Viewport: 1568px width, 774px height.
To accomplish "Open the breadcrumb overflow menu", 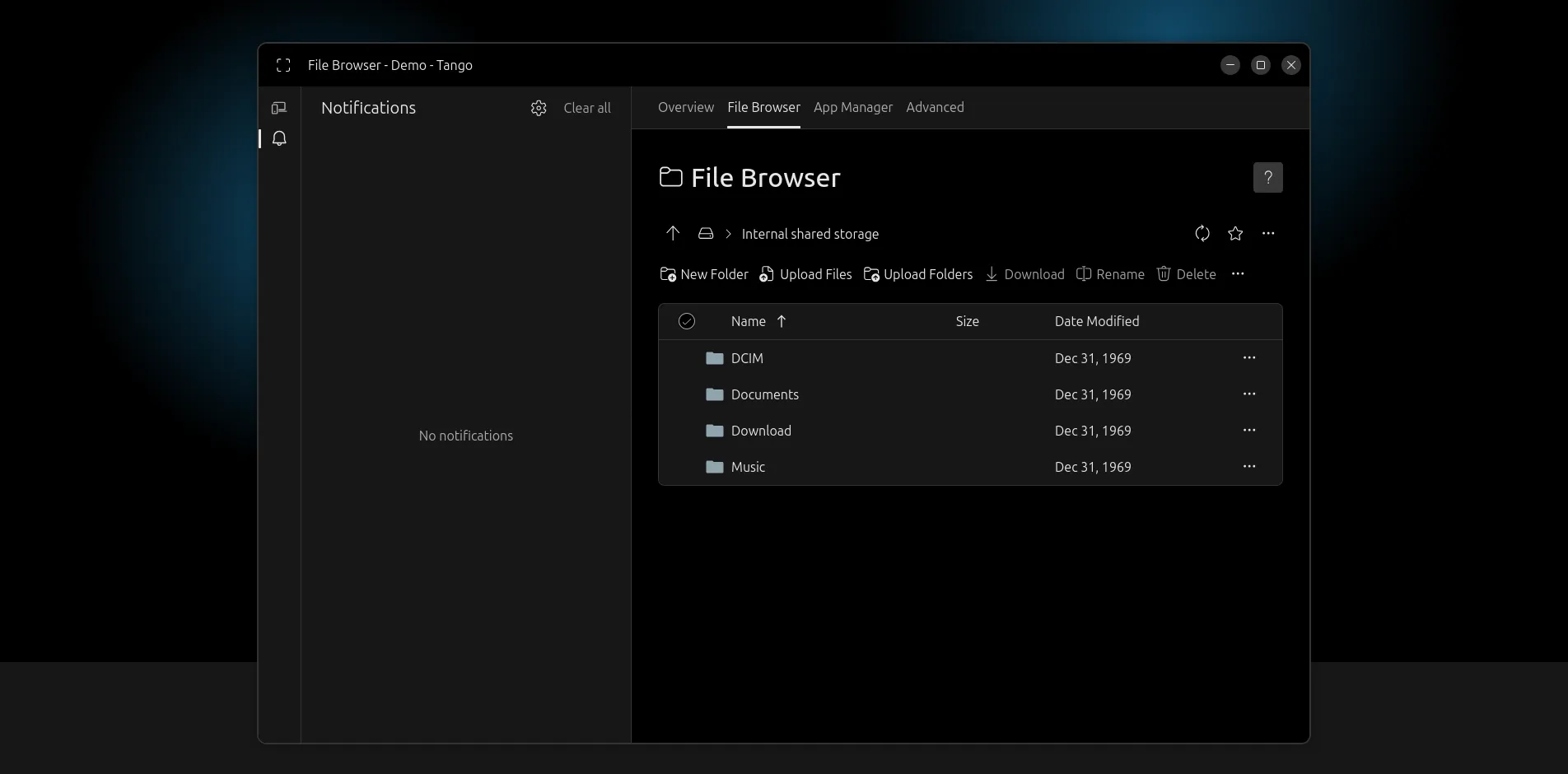I will (1268, 233).
